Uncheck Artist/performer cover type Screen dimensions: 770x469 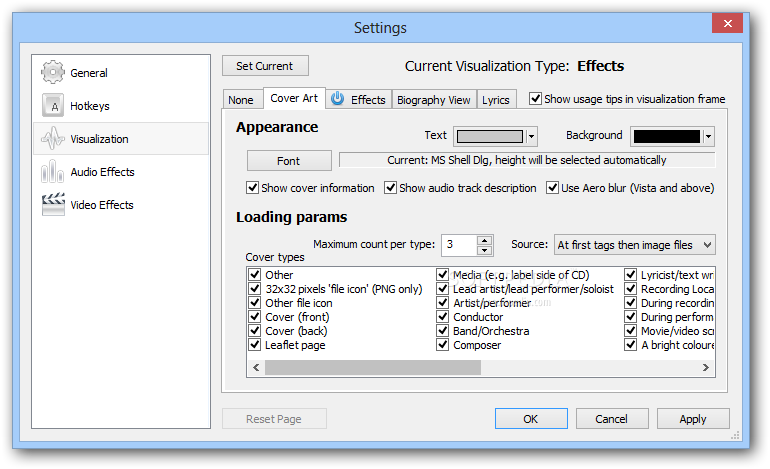442,303
